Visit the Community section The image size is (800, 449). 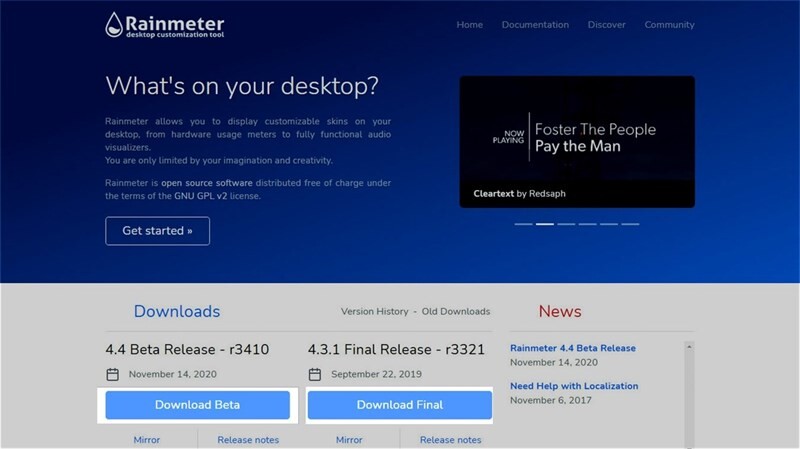tap(669, 25)
